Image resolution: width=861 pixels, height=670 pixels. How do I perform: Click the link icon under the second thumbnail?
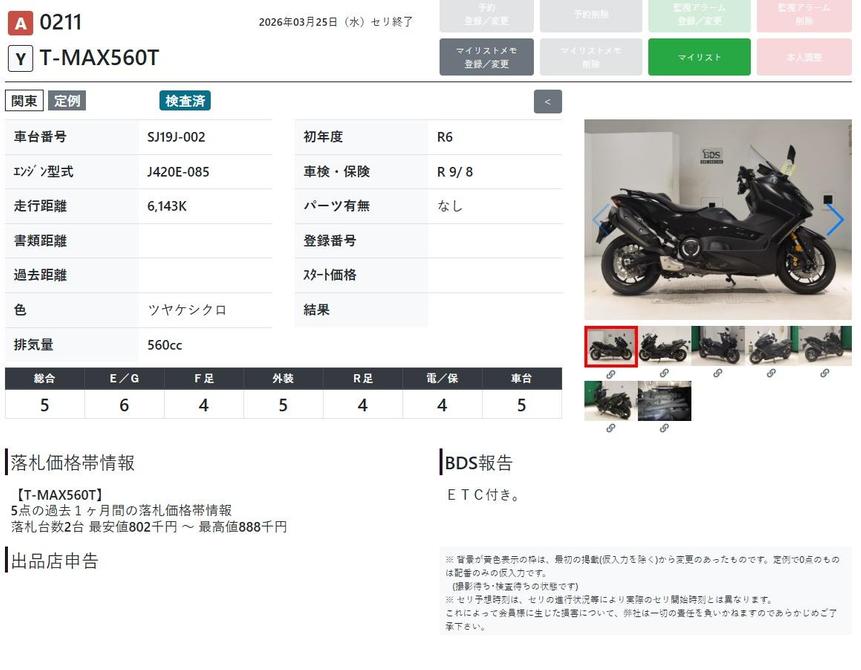coord(664,373)
